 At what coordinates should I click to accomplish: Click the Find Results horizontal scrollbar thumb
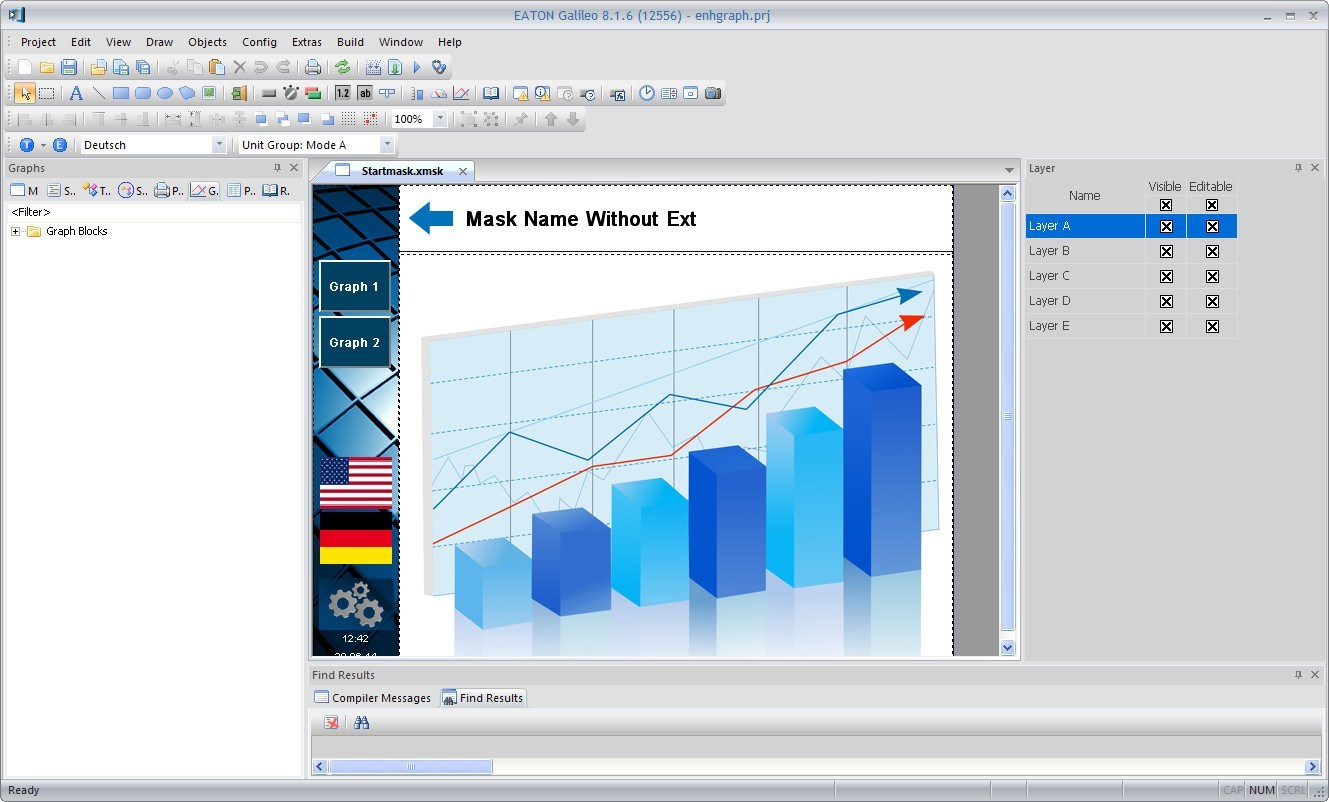[411, 767]
